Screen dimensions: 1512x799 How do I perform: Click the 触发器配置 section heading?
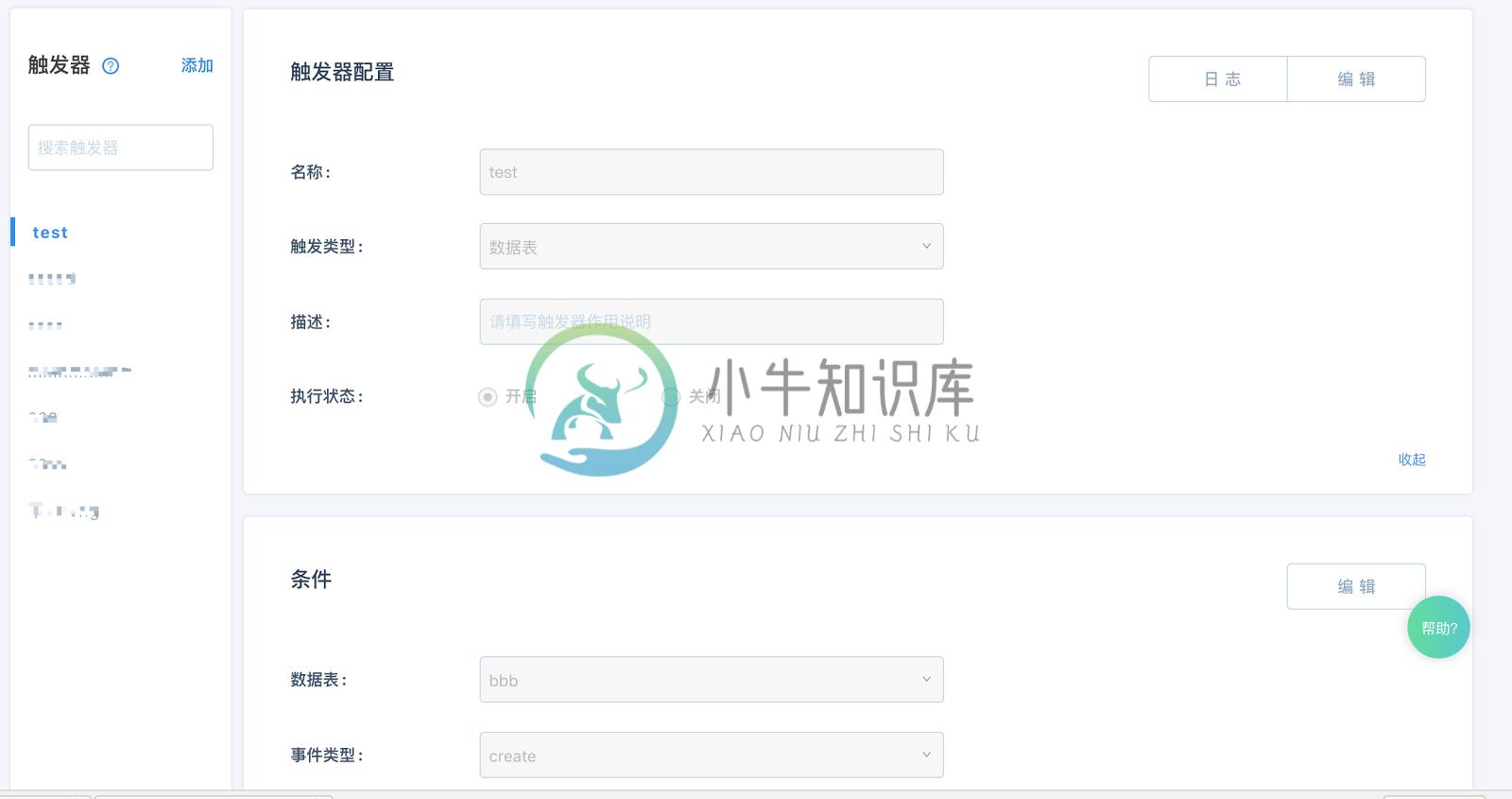342,72
